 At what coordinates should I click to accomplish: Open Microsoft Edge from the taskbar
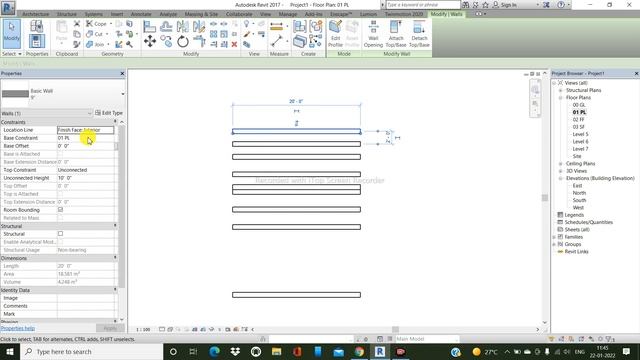tap(214, 351)
